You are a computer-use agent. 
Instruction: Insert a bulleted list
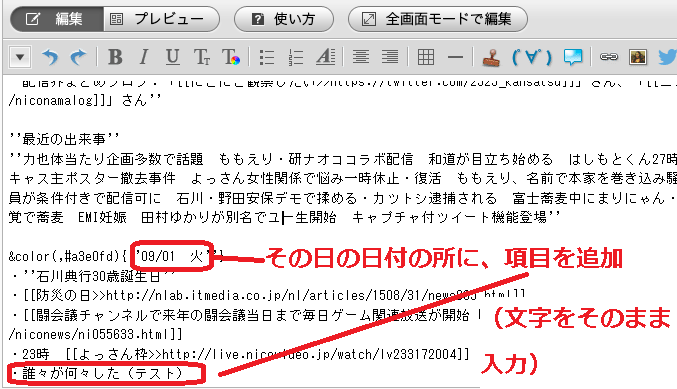(x=267, y=57)
